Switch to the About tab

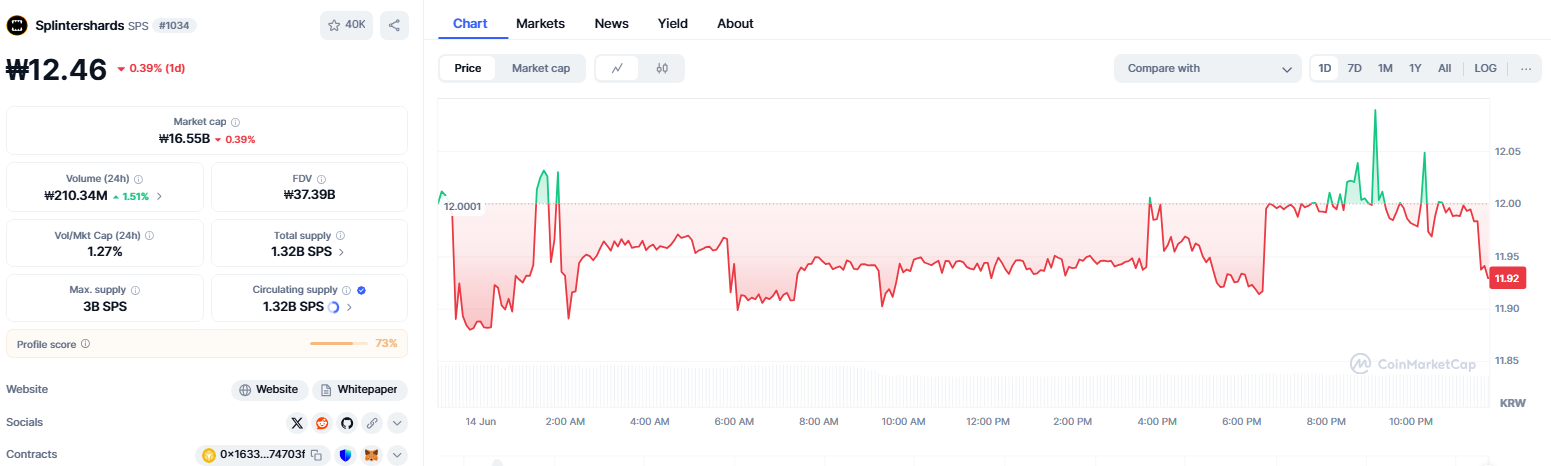pos(735,23)
